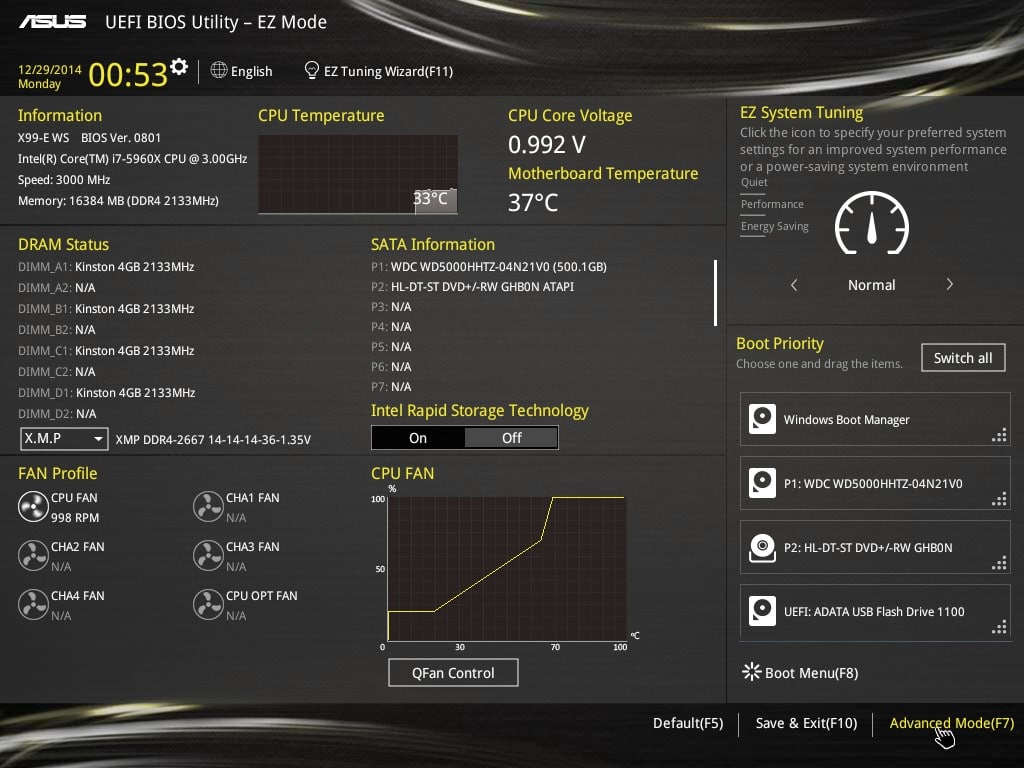Select the CHA1 FAN icon

tap(208, 507)
